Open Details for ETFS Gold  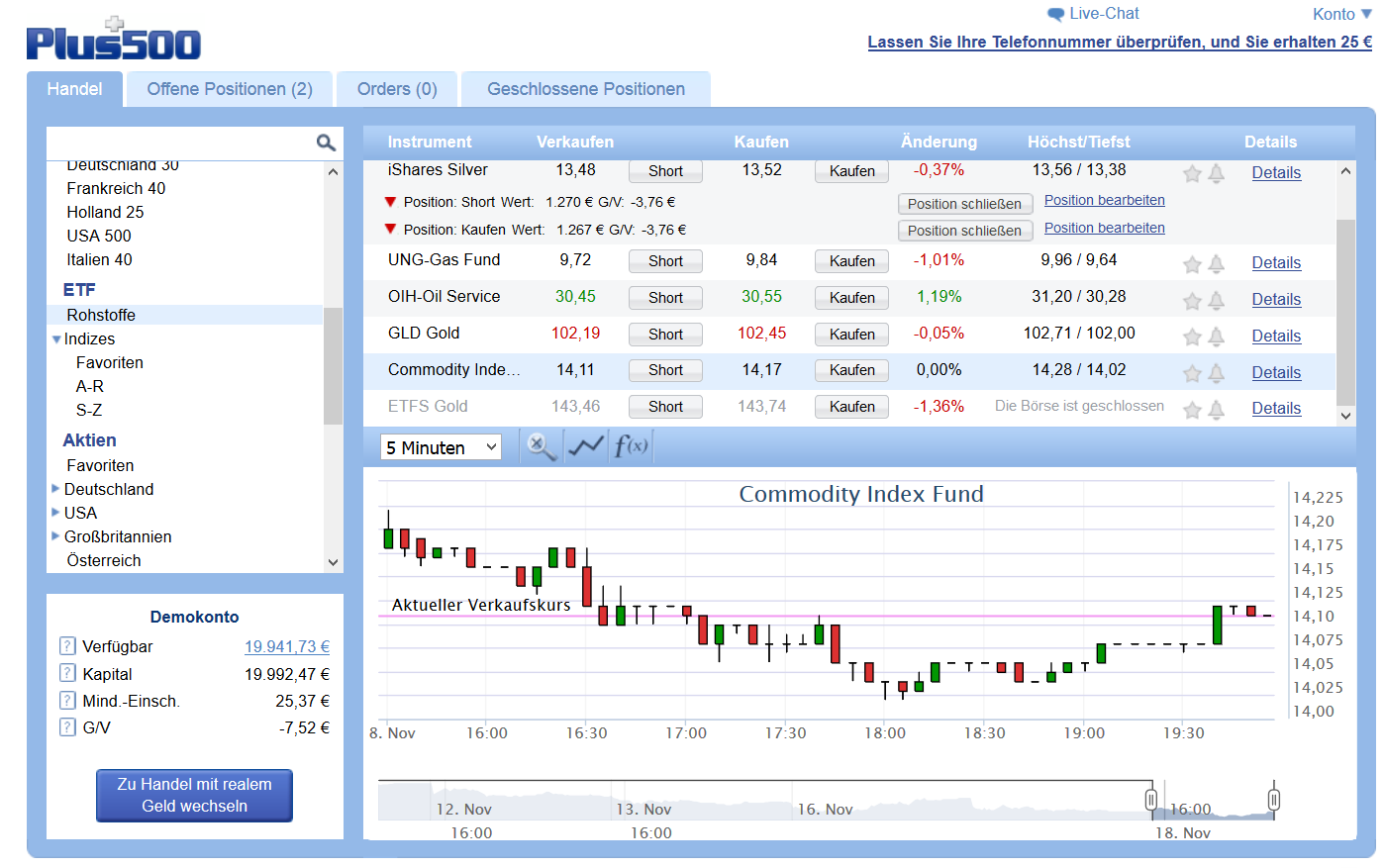pos(1276,409)
